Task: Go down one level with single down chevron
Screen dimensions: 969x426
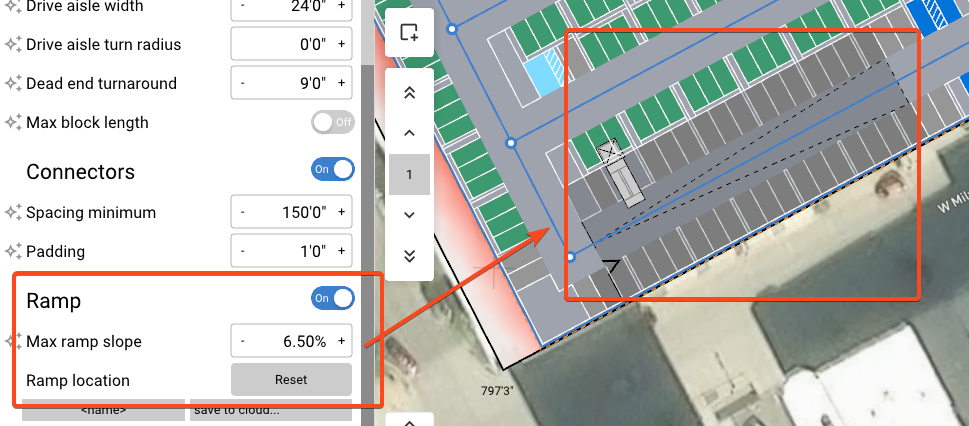Action: pos(409,215)
